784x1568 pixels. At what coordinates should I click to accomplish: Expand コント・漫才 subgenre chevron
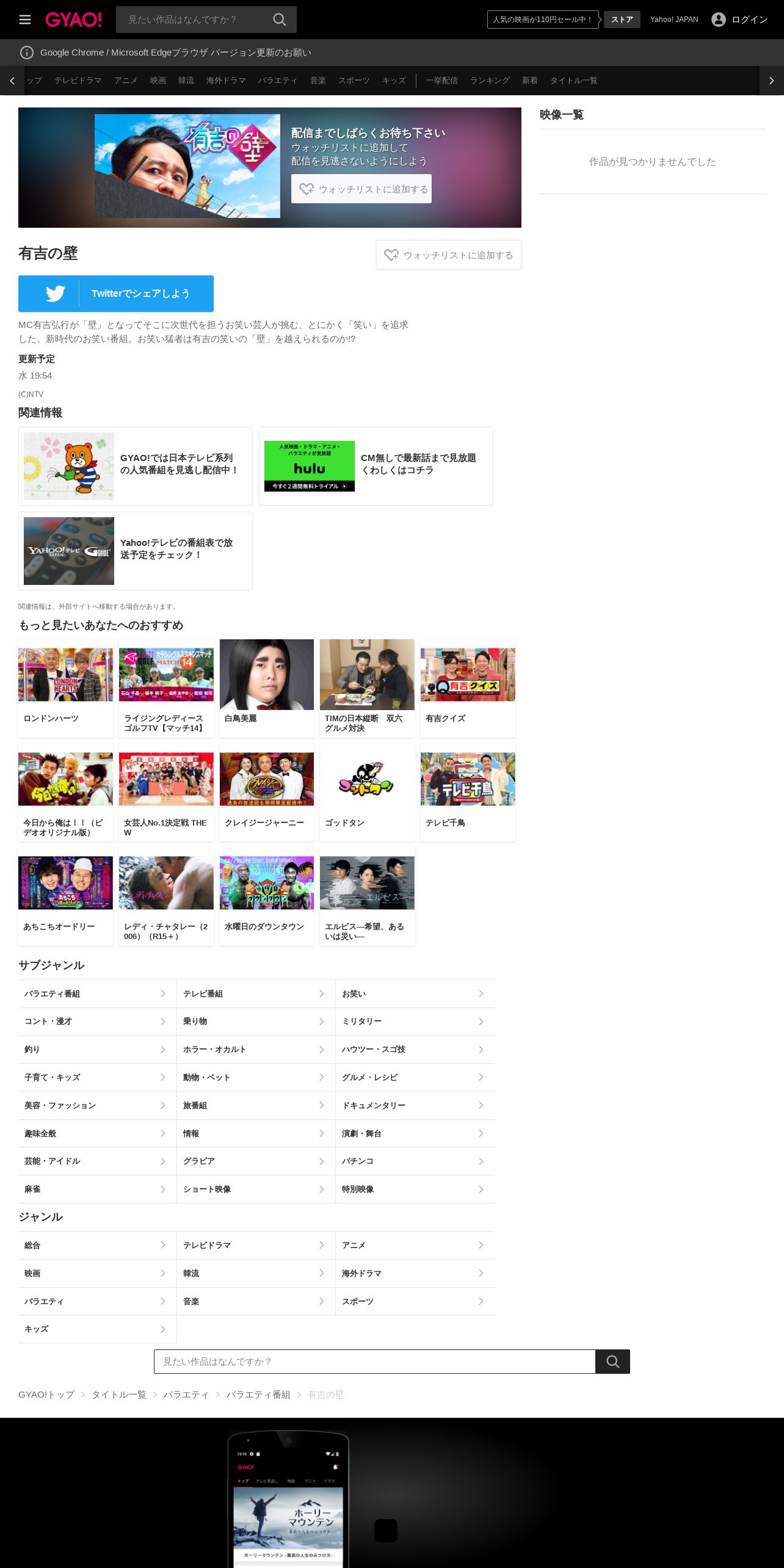coord(163,1022)
